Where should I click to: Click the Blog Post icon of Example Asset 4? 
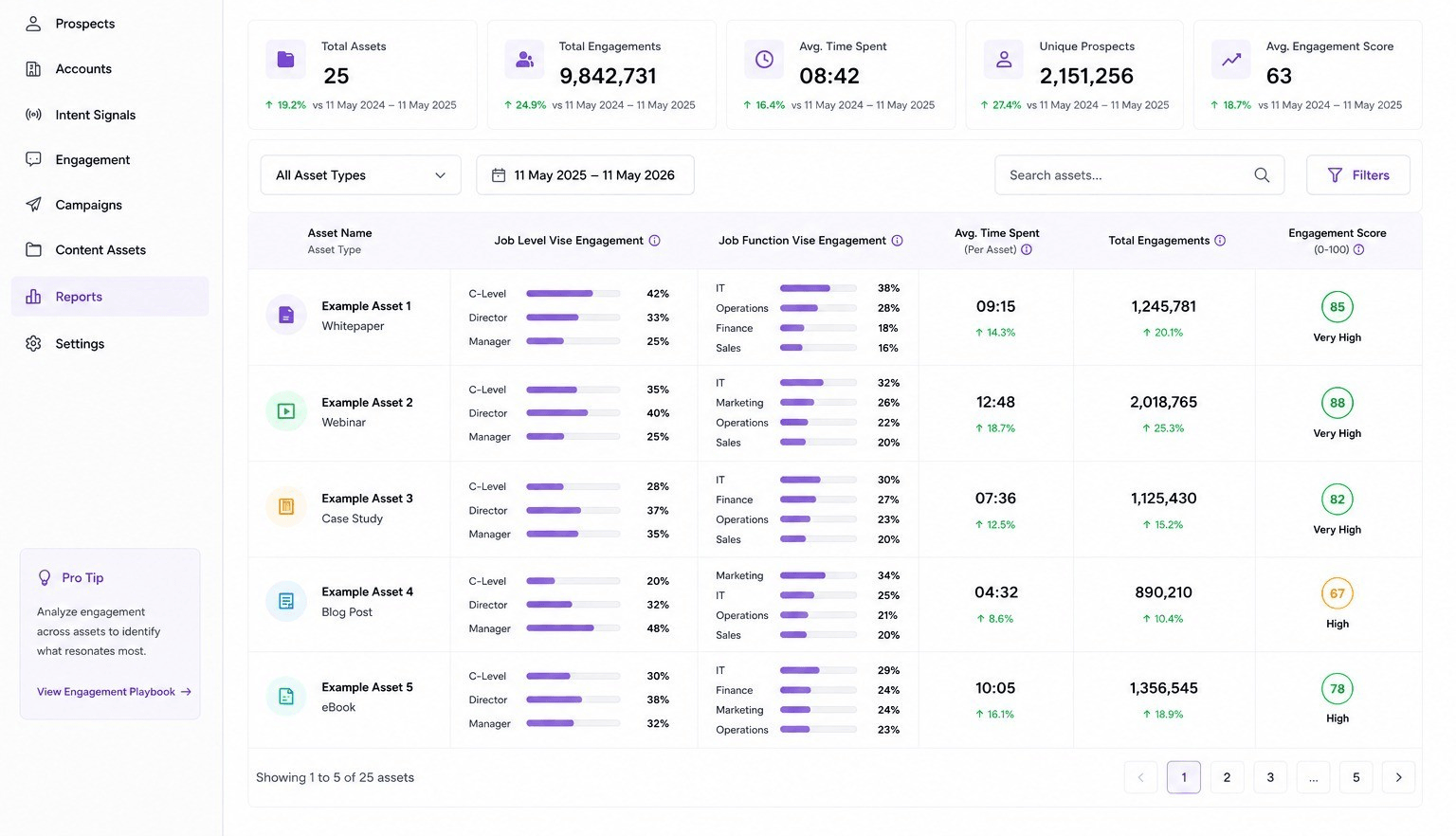coord(285,601)
